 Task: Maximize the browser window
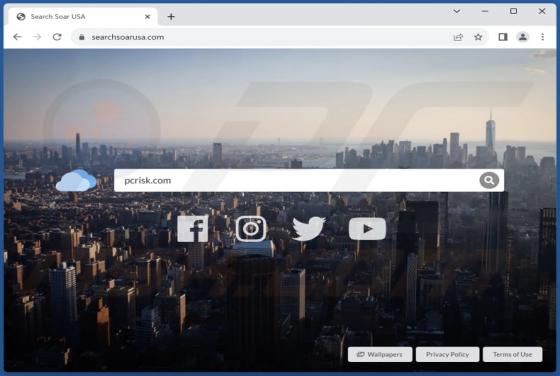point(513,11)
